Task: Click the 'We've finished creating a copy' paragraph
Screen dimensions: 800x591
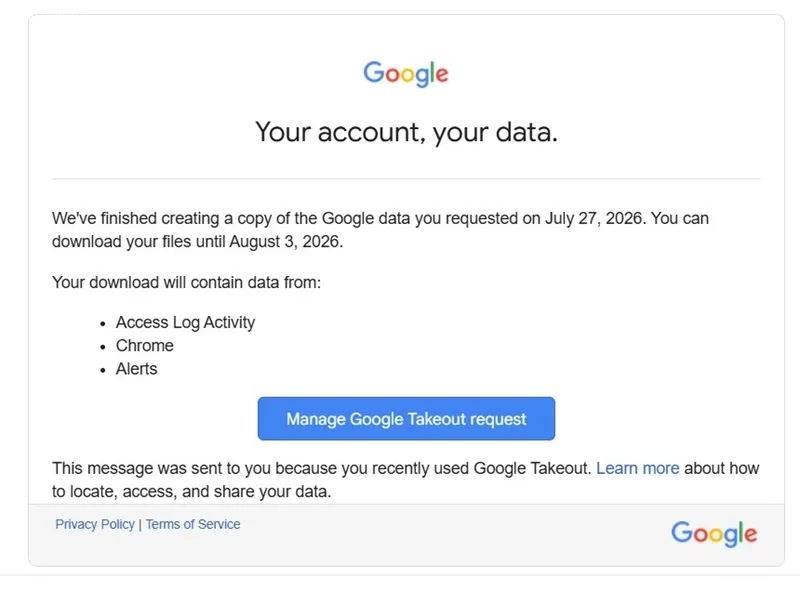Action: point(380,230)
